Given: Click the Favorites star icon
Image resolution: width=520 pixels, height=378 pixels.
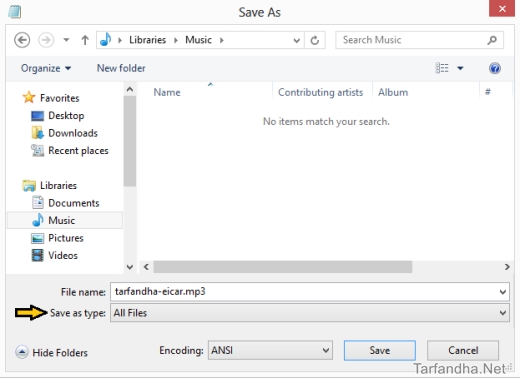Looking at the screenshot, I should pyautogui.click(x=29, y=97).
